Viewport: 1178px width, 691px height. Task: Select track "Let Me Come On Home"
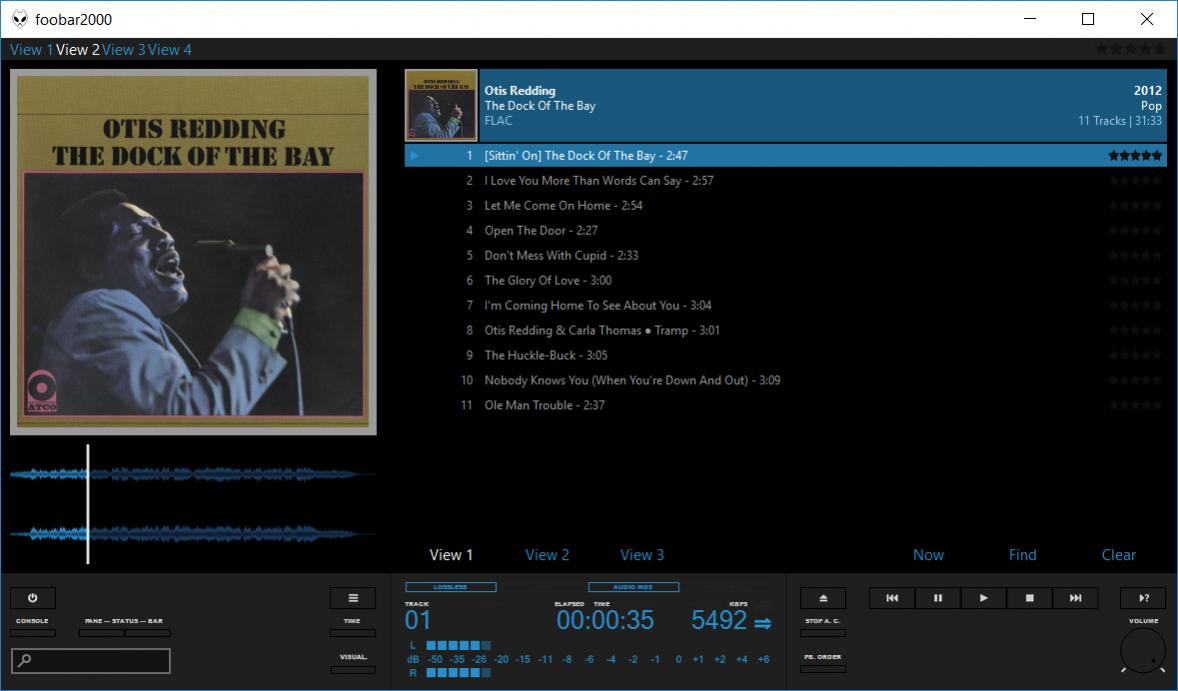pyautogui.click(x=785, y=205)
